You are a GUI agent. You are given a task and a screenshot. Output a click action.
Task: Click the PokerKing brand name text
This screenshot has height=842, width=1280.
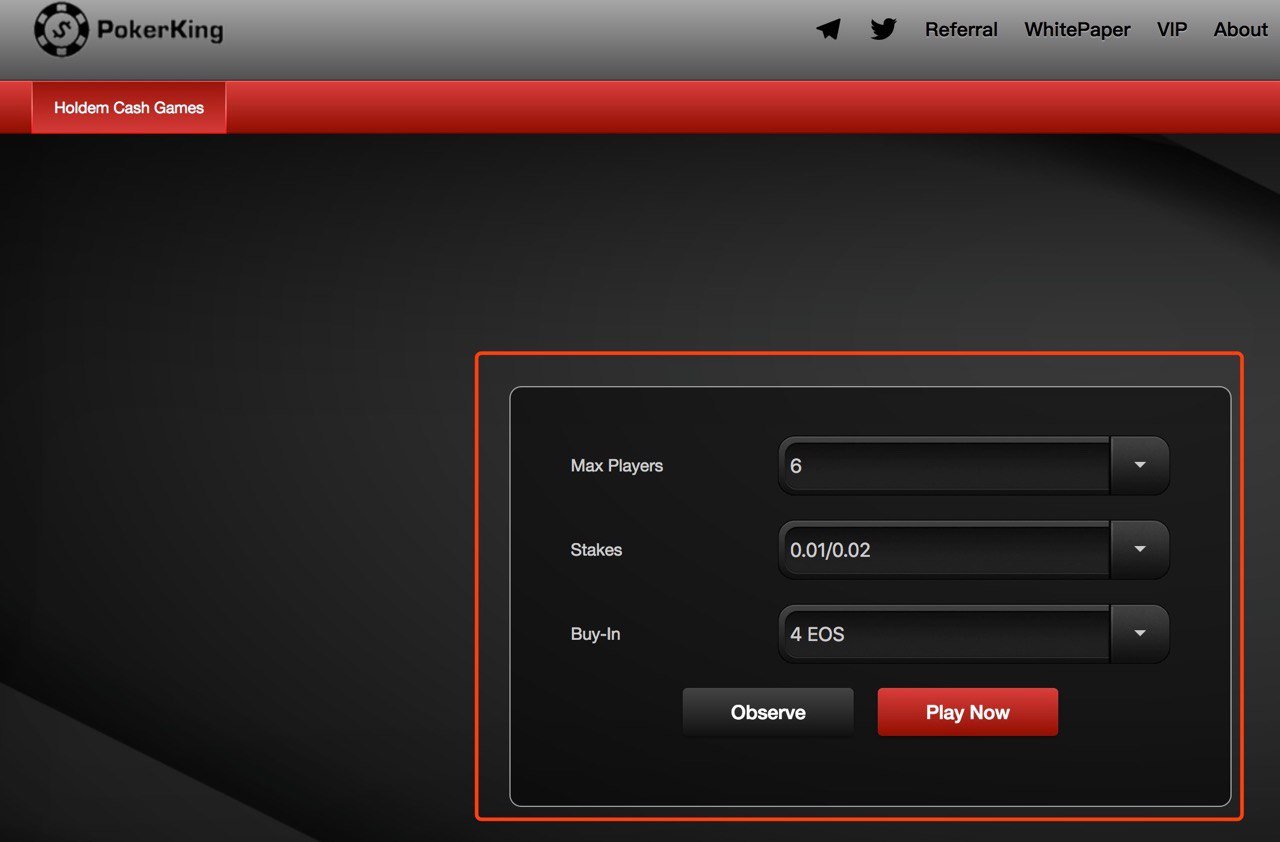click(x=160, y=31)
